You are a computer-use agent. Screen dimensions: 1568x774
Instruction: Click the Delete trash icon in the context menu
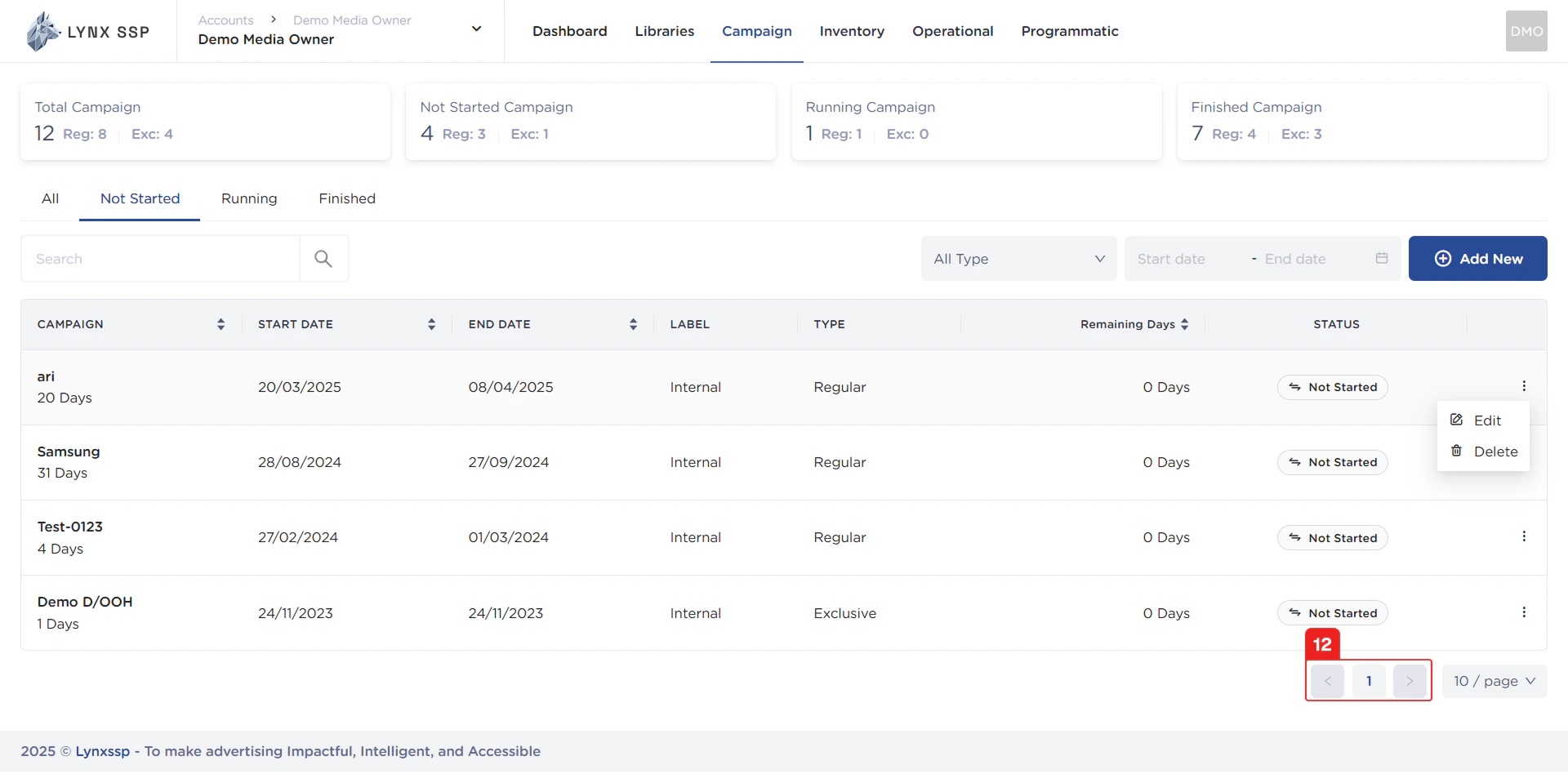(1457, 451)
